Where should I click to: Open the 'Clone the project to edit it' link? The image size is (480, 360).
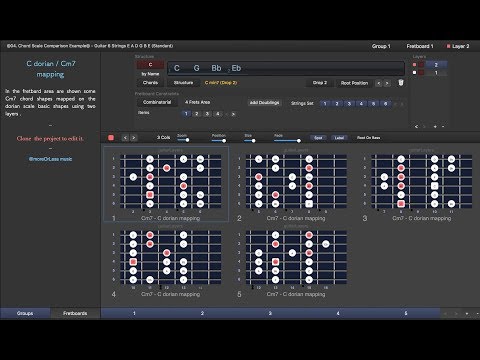[x=50, y=139]
